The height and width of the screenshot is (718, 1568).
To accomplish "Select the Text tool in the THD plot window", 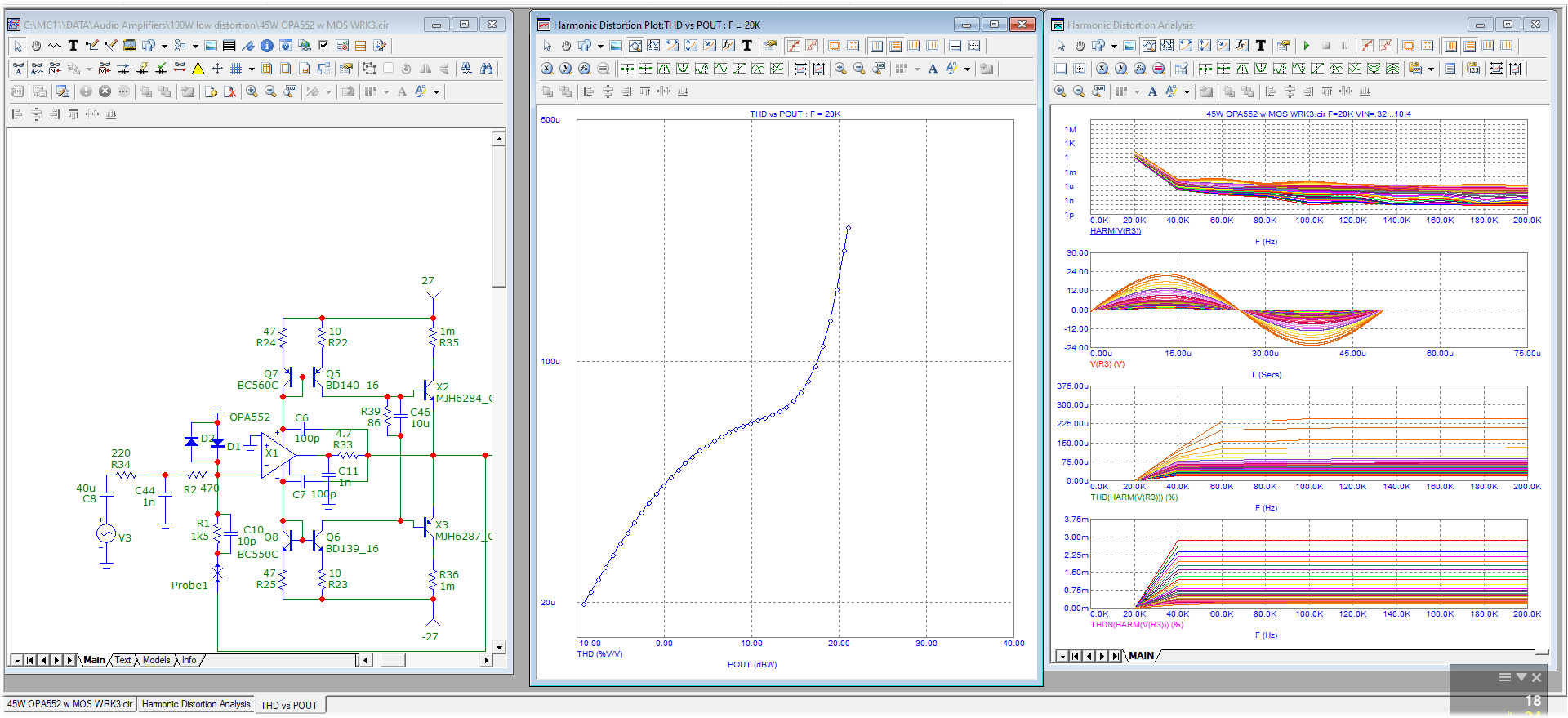I will point(747,46).
